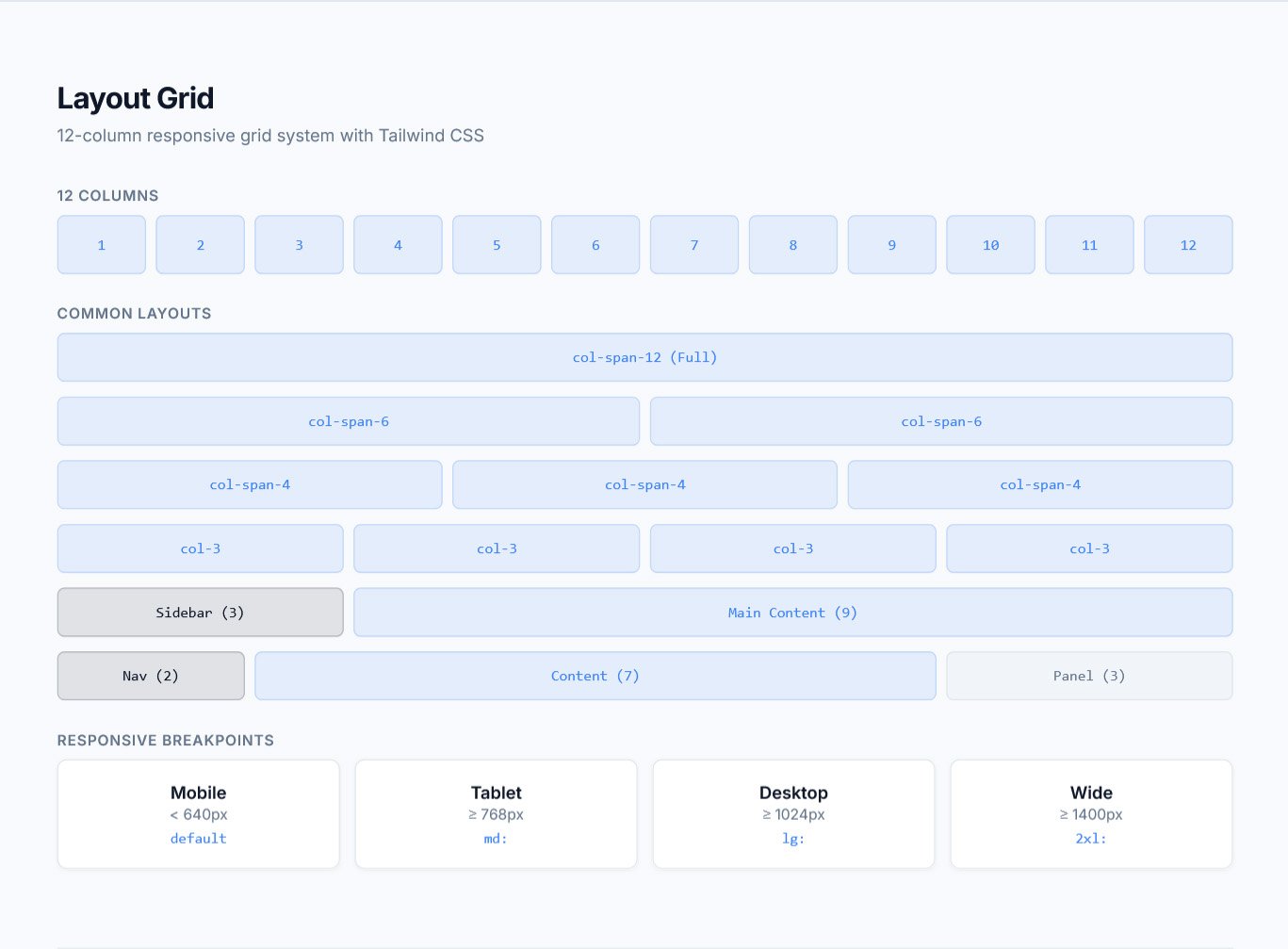Click the md: prefix under Tablet
The width and height of the screenshot is (1288, 949).
click(496, 839)
